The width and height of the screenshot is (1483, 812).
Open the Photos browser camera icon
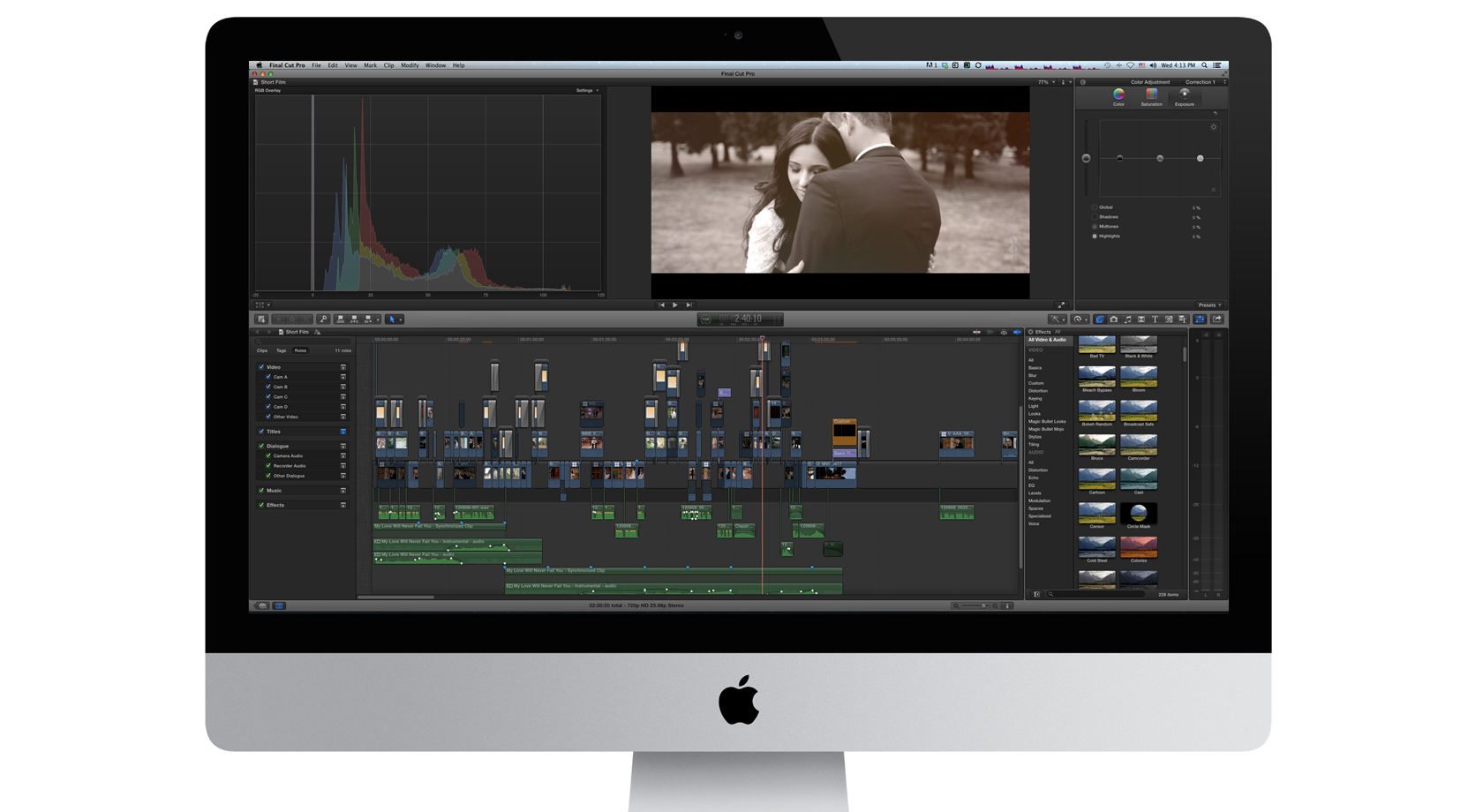(1114, 320)
